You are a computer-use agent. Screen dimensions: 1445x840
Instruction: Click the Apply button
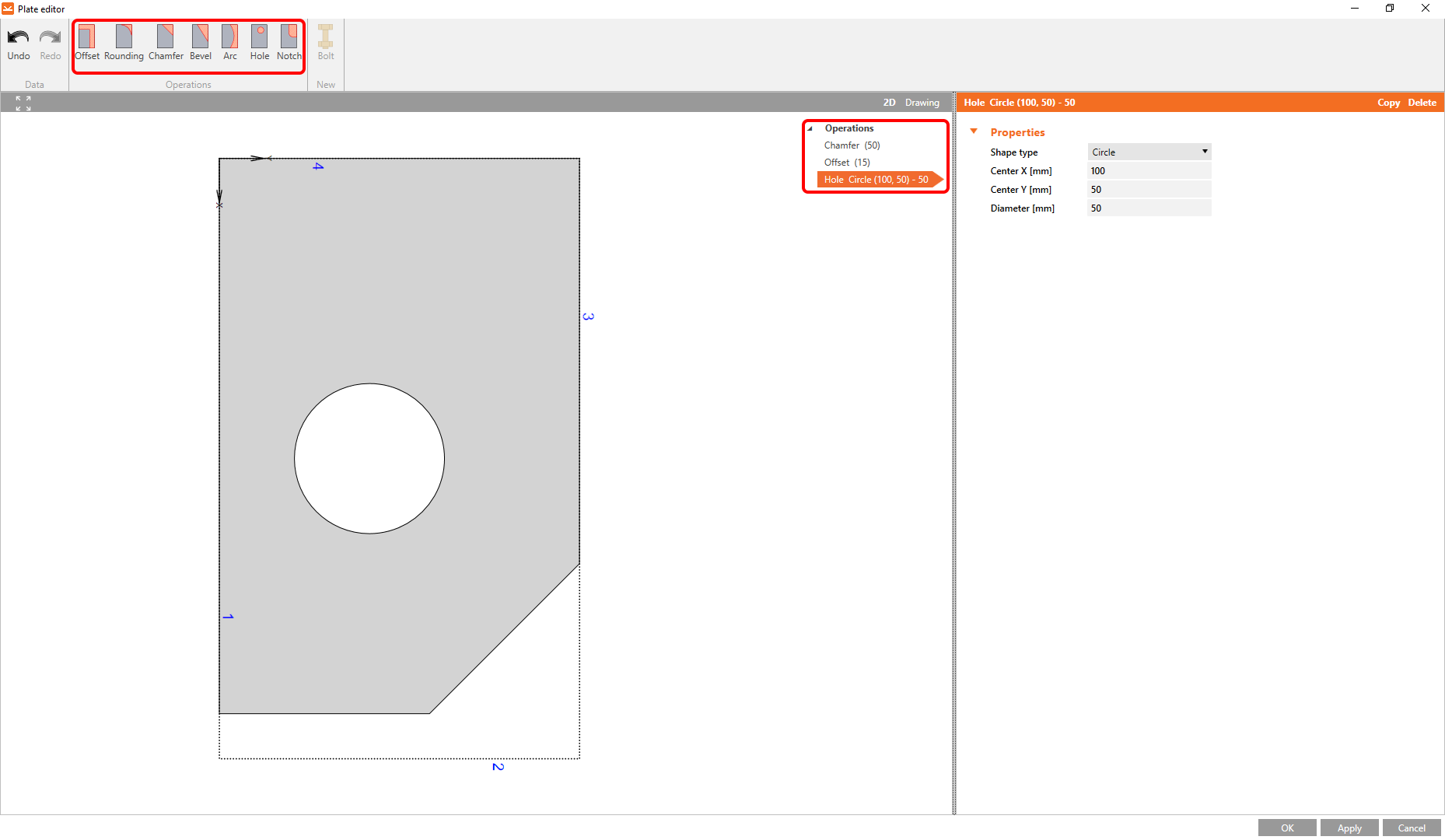1349,828
